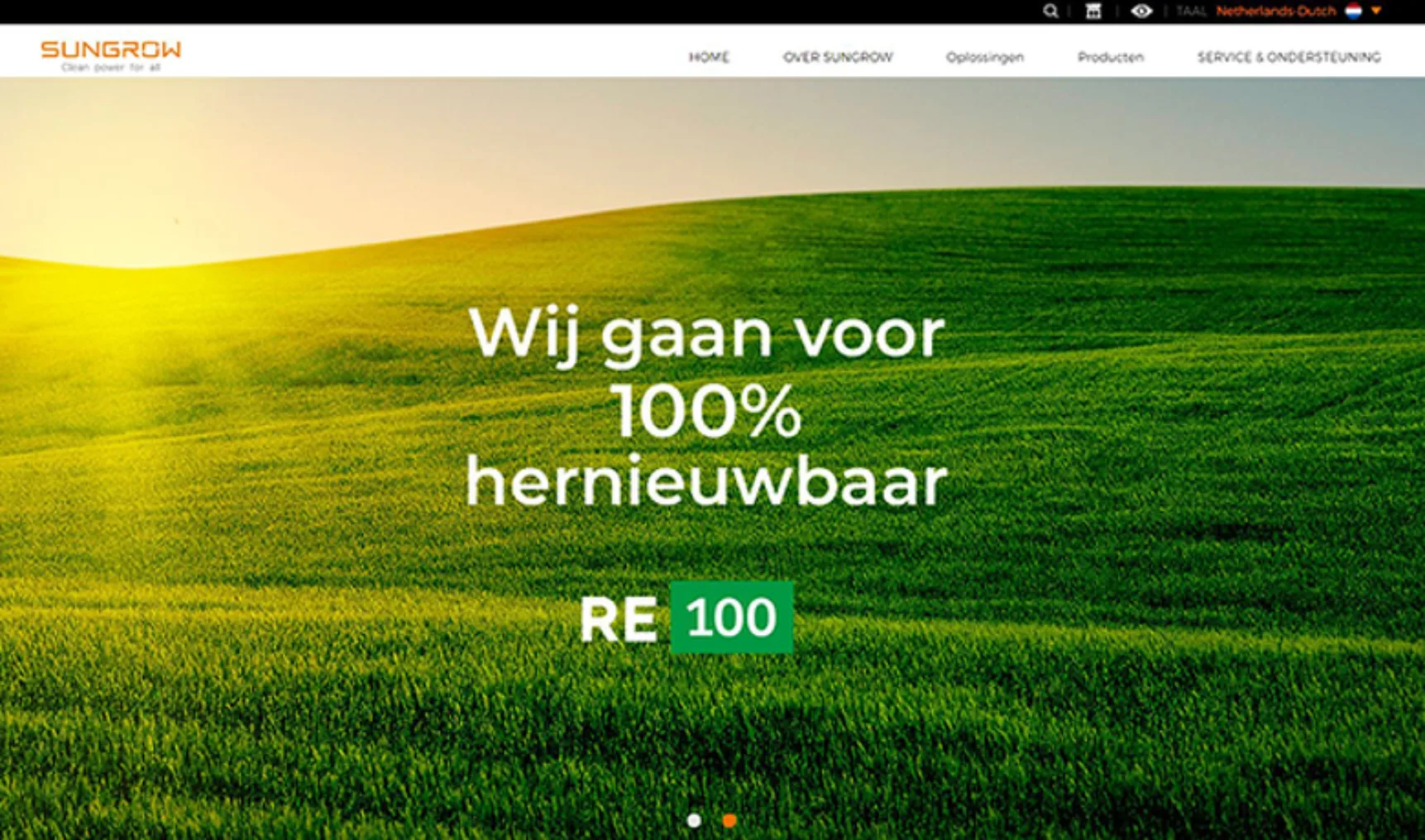Open the search magnifier icon
The image size is (1425, 840).
(x=1050, y=11)
